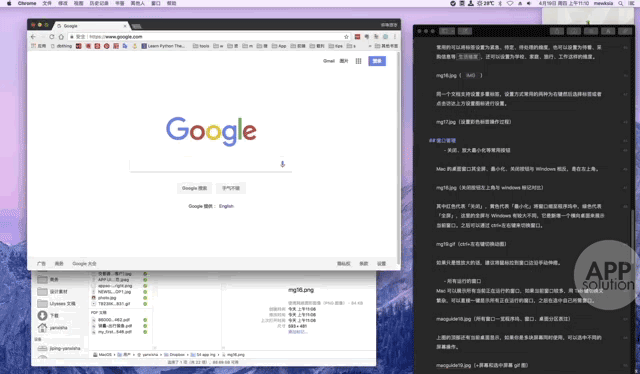Select jiping-yanxisha device in Finder sidebar
The image size is (640, 374).
click(x=59, y=348)
